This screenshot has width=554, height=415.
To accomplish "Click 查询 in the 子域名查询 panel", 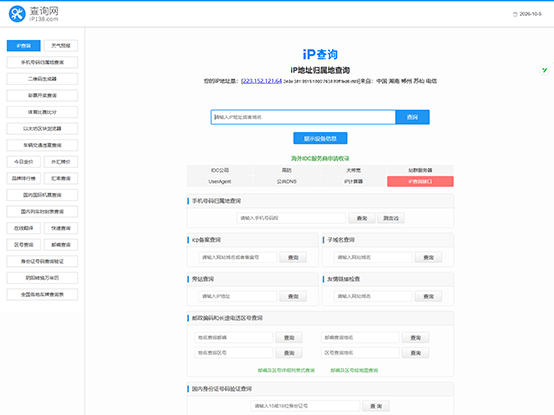I will [x=428, y=257].
